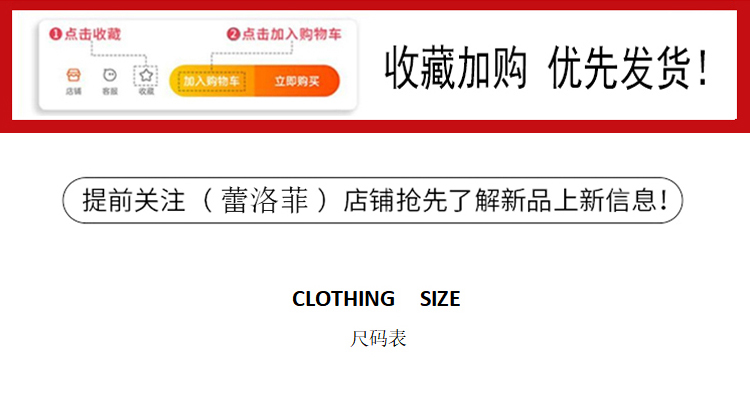
Task: Select the red 点击收藏 instruction text
Action: (x=93, y=34)
